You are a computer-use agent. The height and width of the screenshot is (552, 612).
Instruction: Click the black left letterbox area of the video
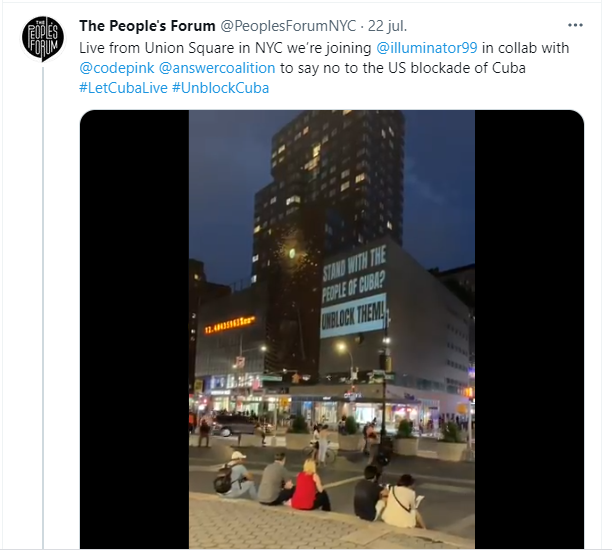135,329
